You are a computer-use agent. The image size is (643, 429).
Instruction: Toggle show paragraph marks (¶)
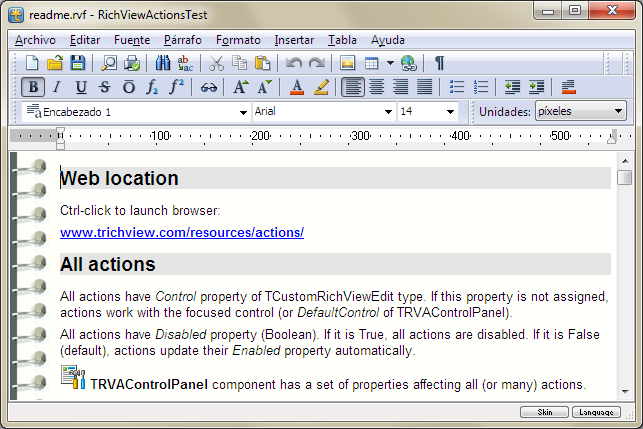click(x=439, y=63)
